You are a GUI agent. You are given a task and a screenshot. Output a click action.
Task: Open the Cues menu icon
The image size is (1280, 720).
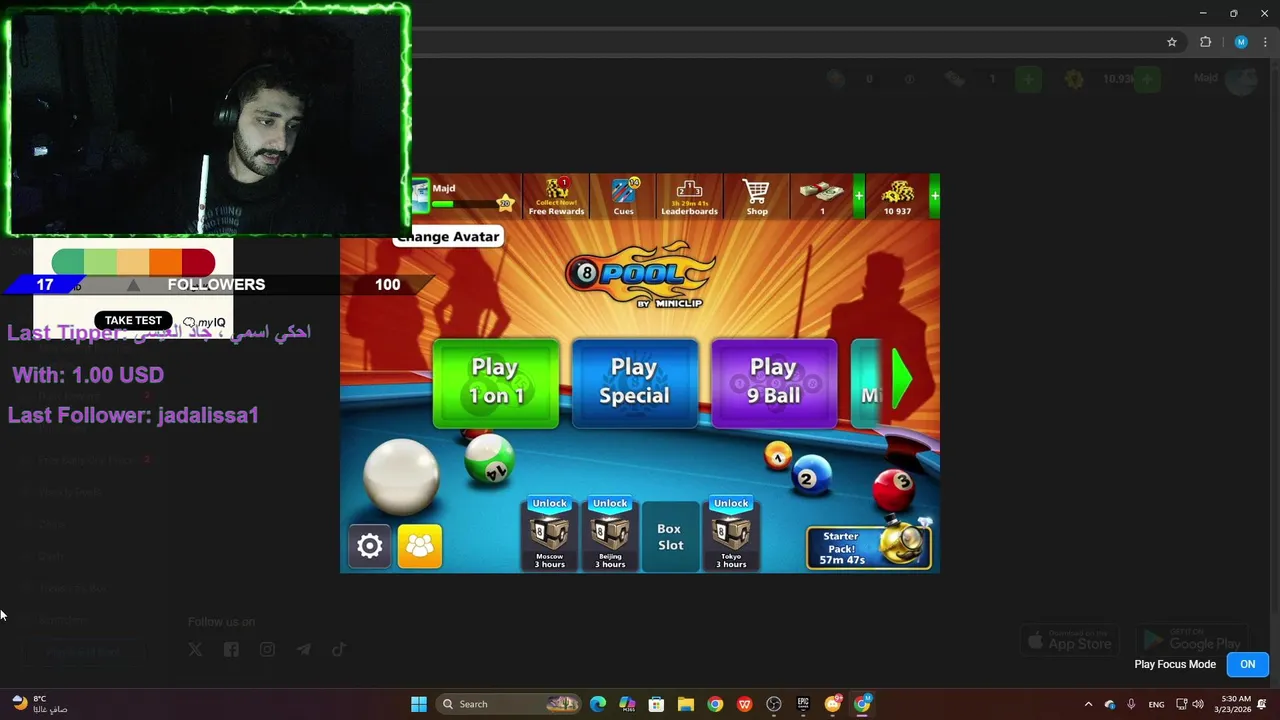click(x=624, y=197)
